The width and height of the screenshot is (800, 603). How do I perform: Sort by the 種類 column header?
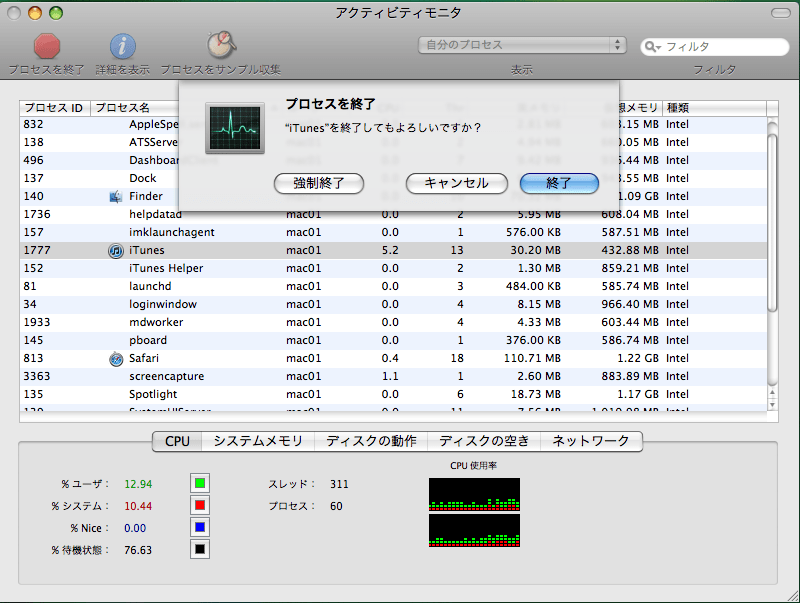pos(714,108)
